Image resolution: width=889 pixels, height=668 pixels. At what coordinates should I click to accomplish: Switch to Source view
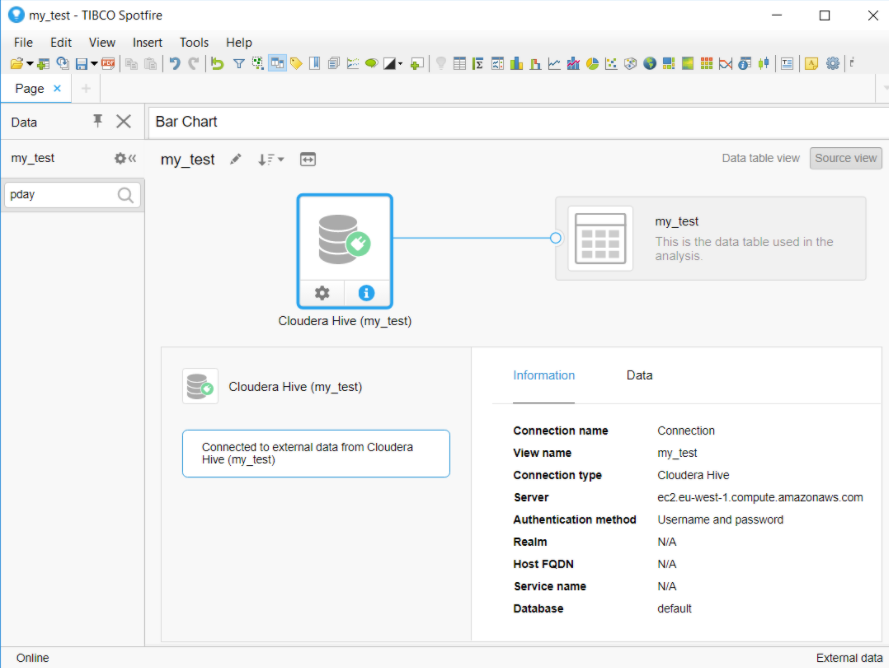click(x=846, y=158)
